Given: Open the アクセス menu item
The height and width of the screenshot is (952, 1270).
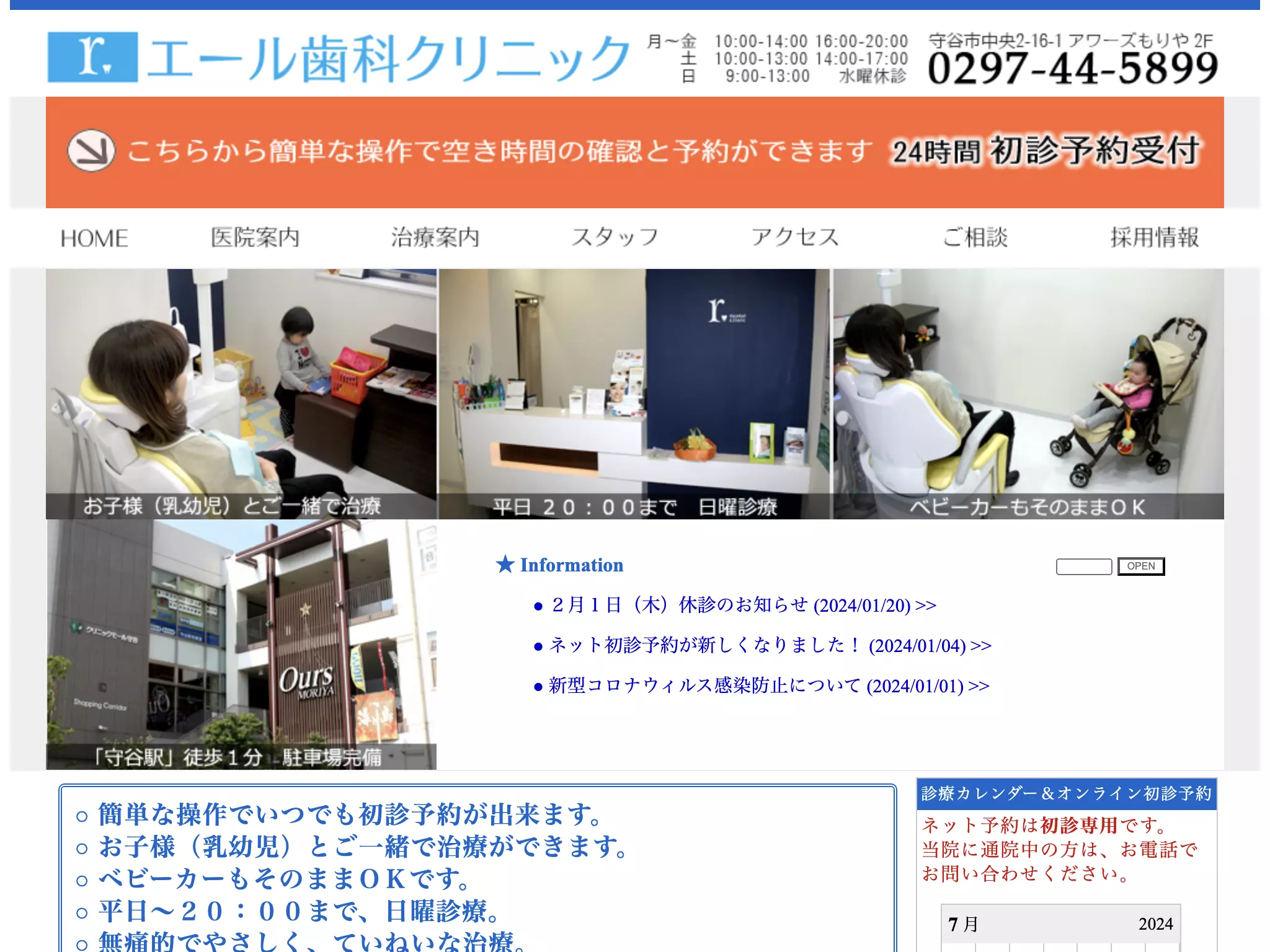Looking at the screenshot, I should pos(795,237).
